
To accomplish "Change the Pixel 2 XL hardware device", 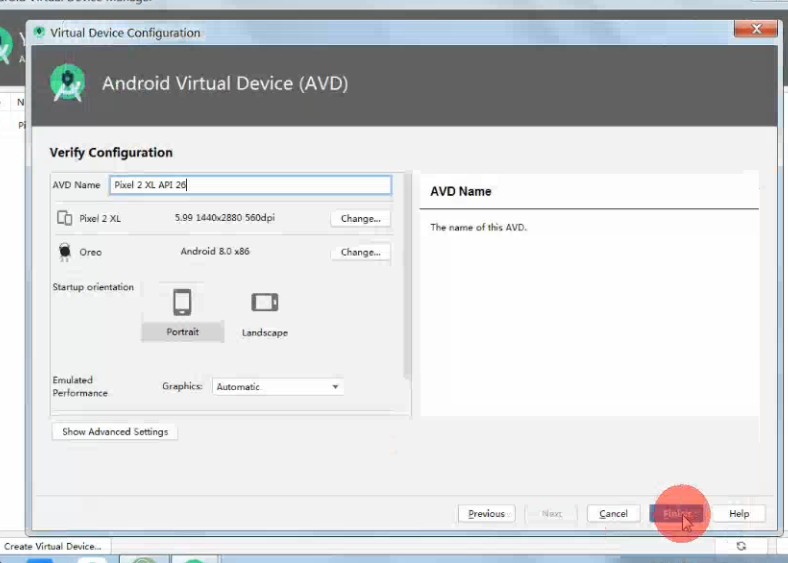I will point(360,219).
